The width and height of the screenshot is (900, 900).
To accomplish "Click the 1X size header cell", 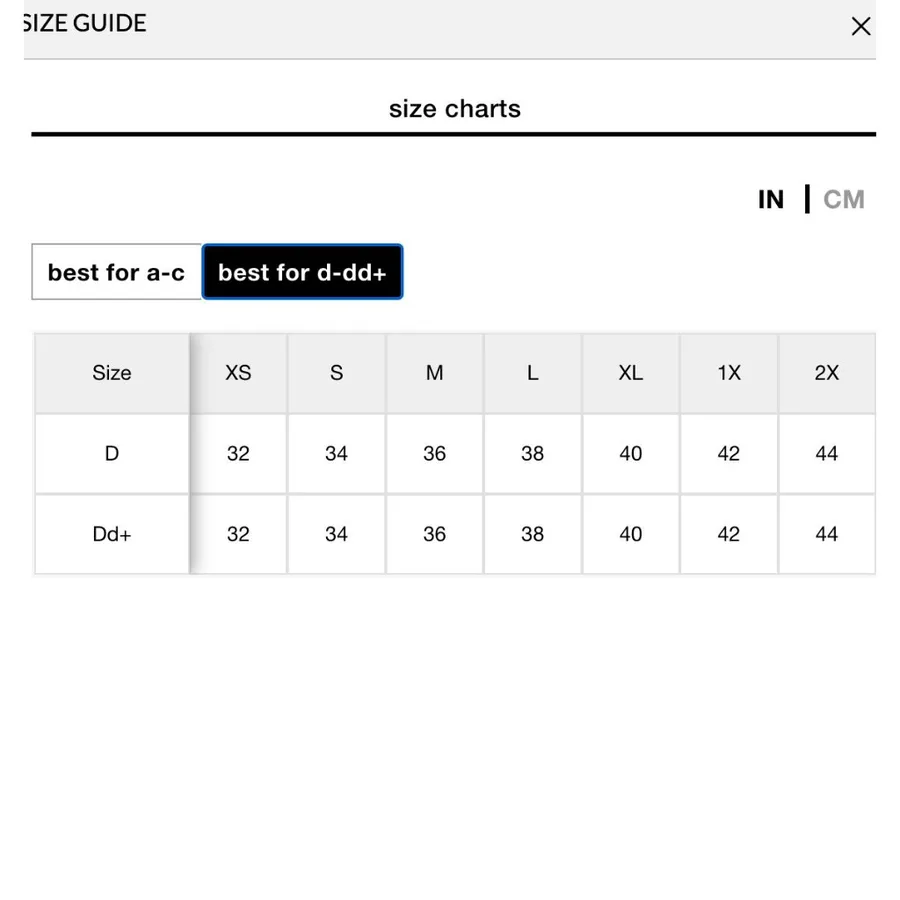I will [729, 373].
